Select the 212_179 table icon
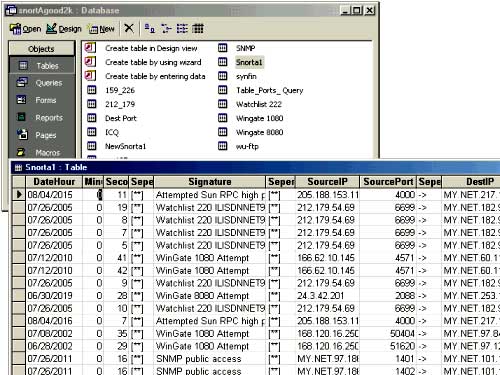500x375 pixels. point(91,104)
